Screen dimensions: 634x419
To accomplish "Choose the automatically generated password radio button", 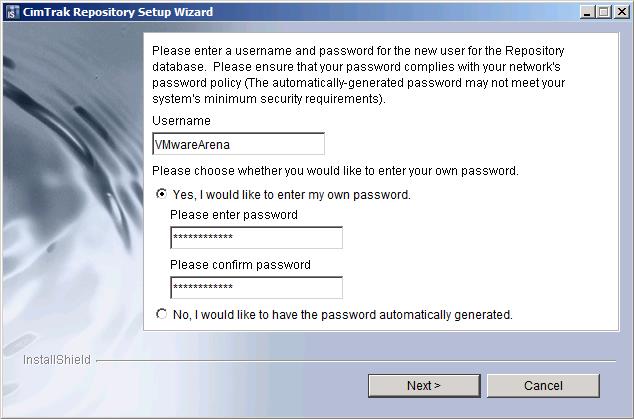I will 162,314.
